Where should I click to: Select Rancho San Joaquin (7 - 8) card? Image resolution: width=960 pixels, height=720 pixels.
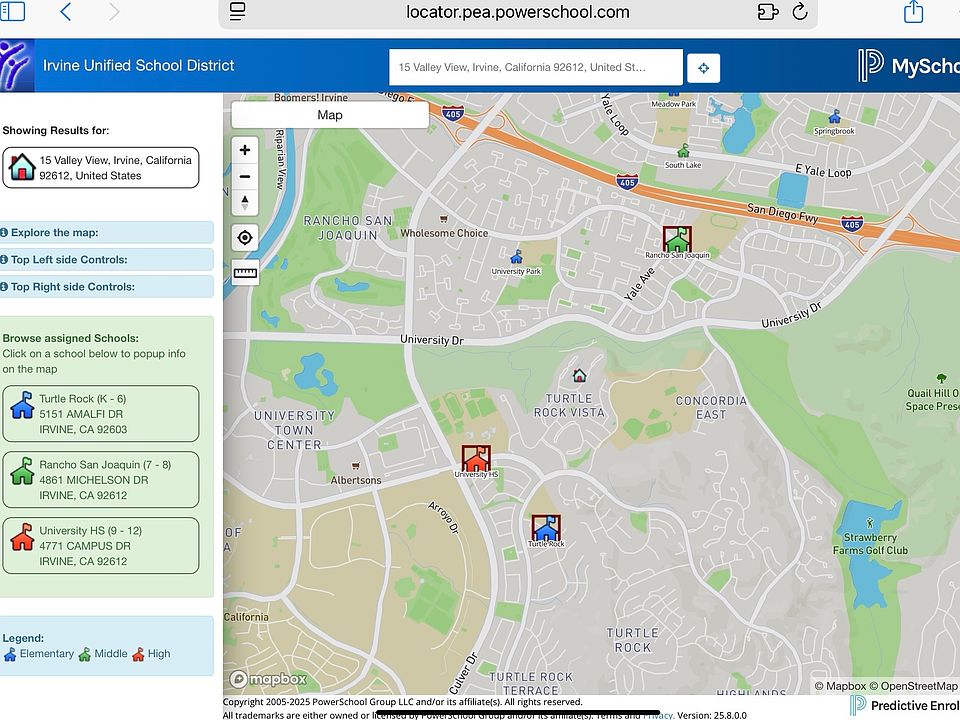101,480
